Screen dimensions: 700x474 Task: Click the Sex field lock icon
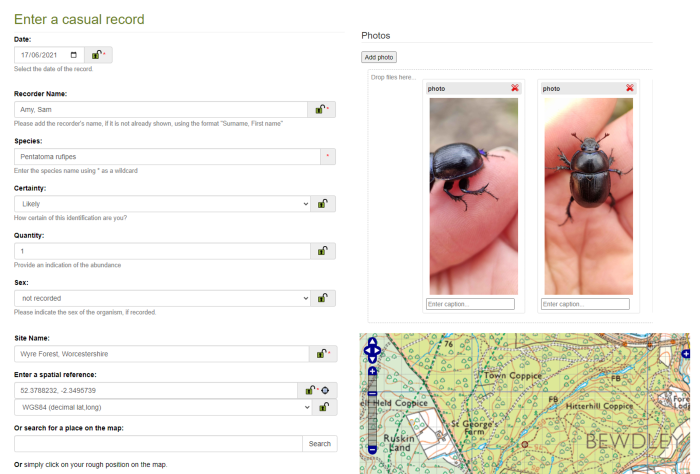[x=322, y=298]
